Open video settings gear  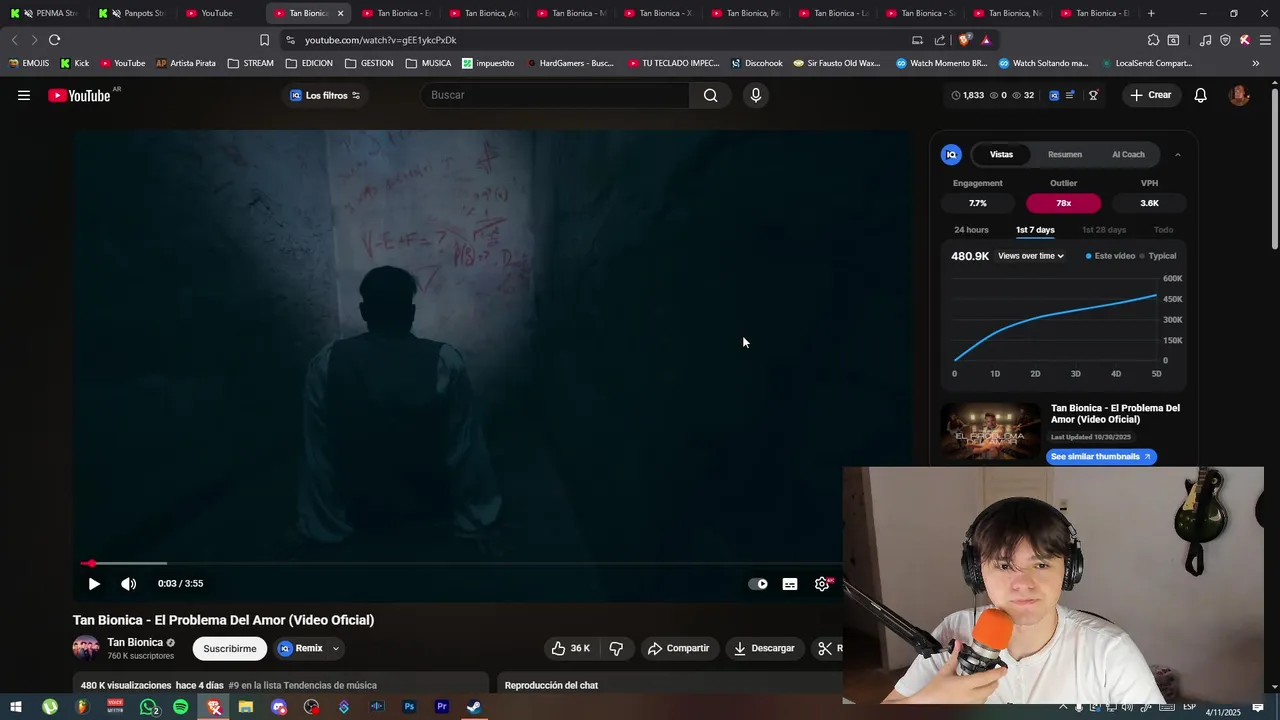[x=822, y=584]
